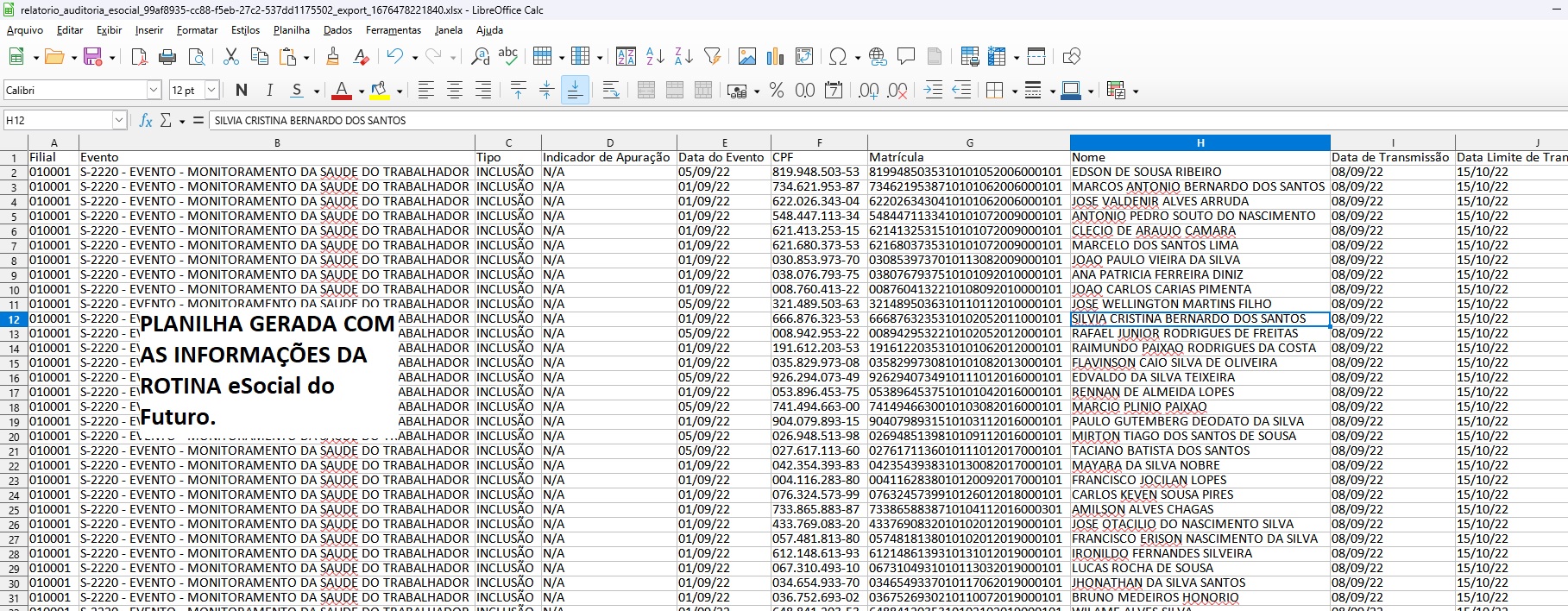Image resolution: width=1568 pixels, height=611 pixels.
Task: Format the cell as percent
Action: [776, 91]
